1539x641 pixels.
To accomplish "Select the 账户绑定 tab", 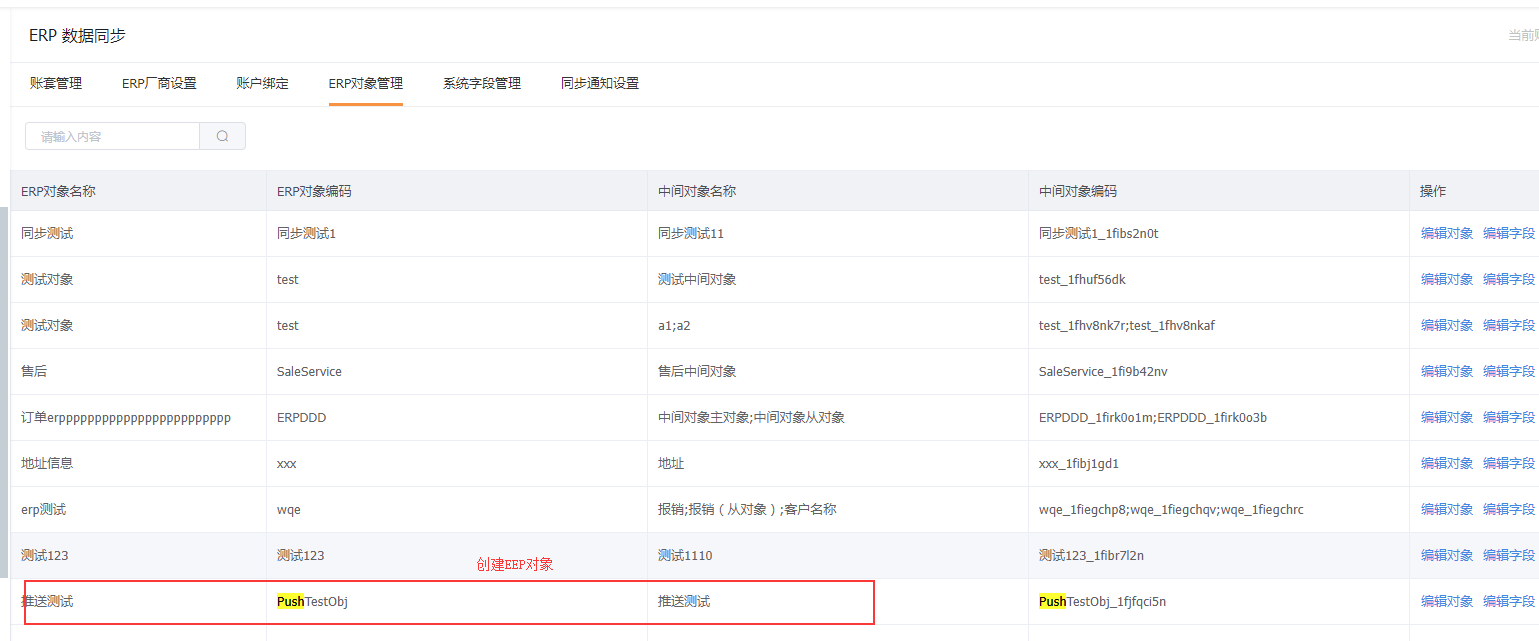I will [x=262, y=84].
